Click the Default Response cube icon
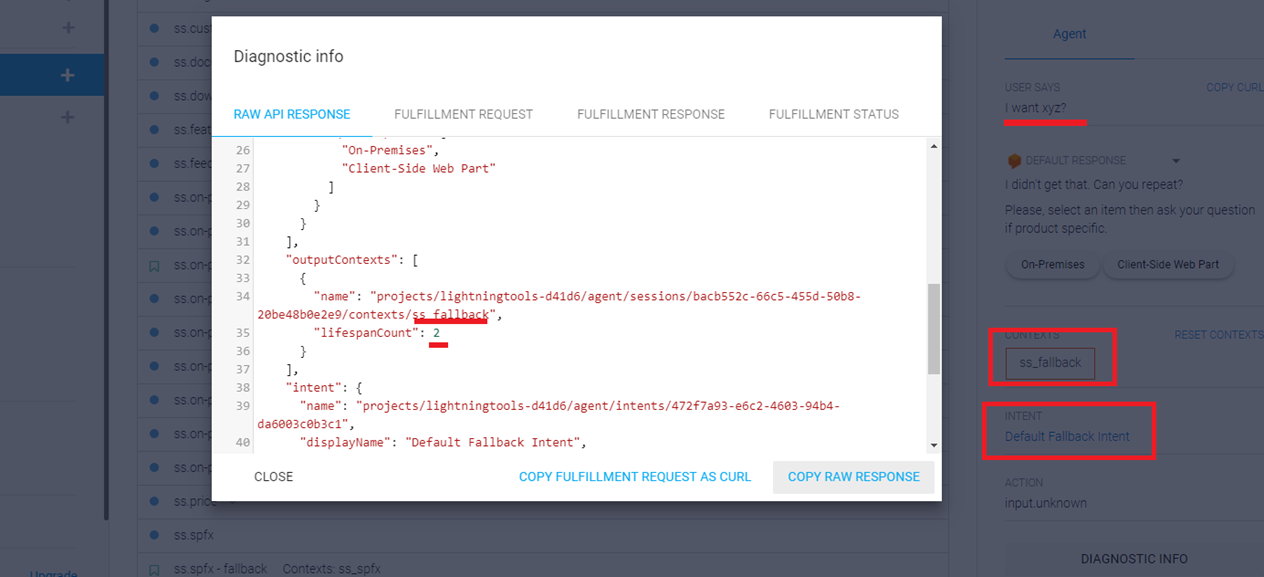The image size is (1264, 577). [x=1013, y=160]
